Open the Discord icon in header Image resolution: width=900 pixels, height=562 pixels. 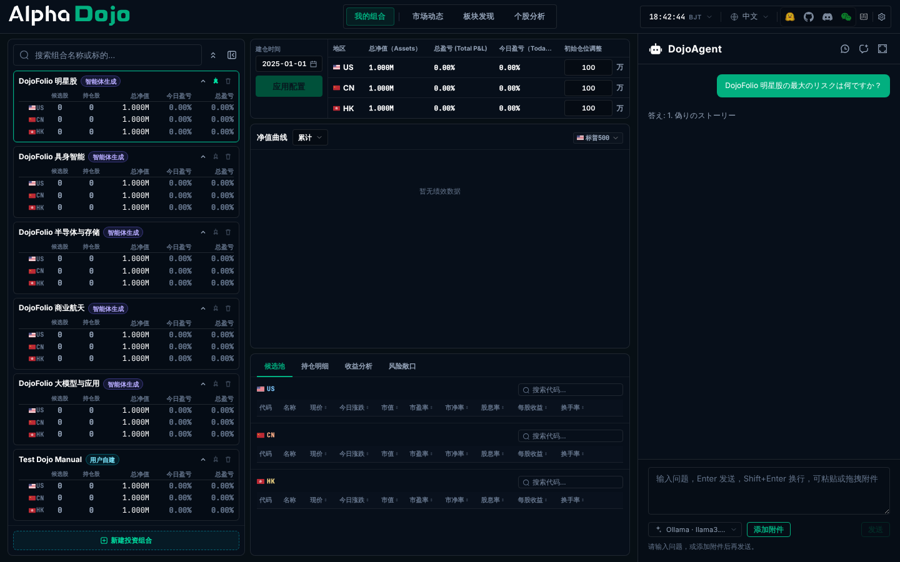tap(827, 17)
